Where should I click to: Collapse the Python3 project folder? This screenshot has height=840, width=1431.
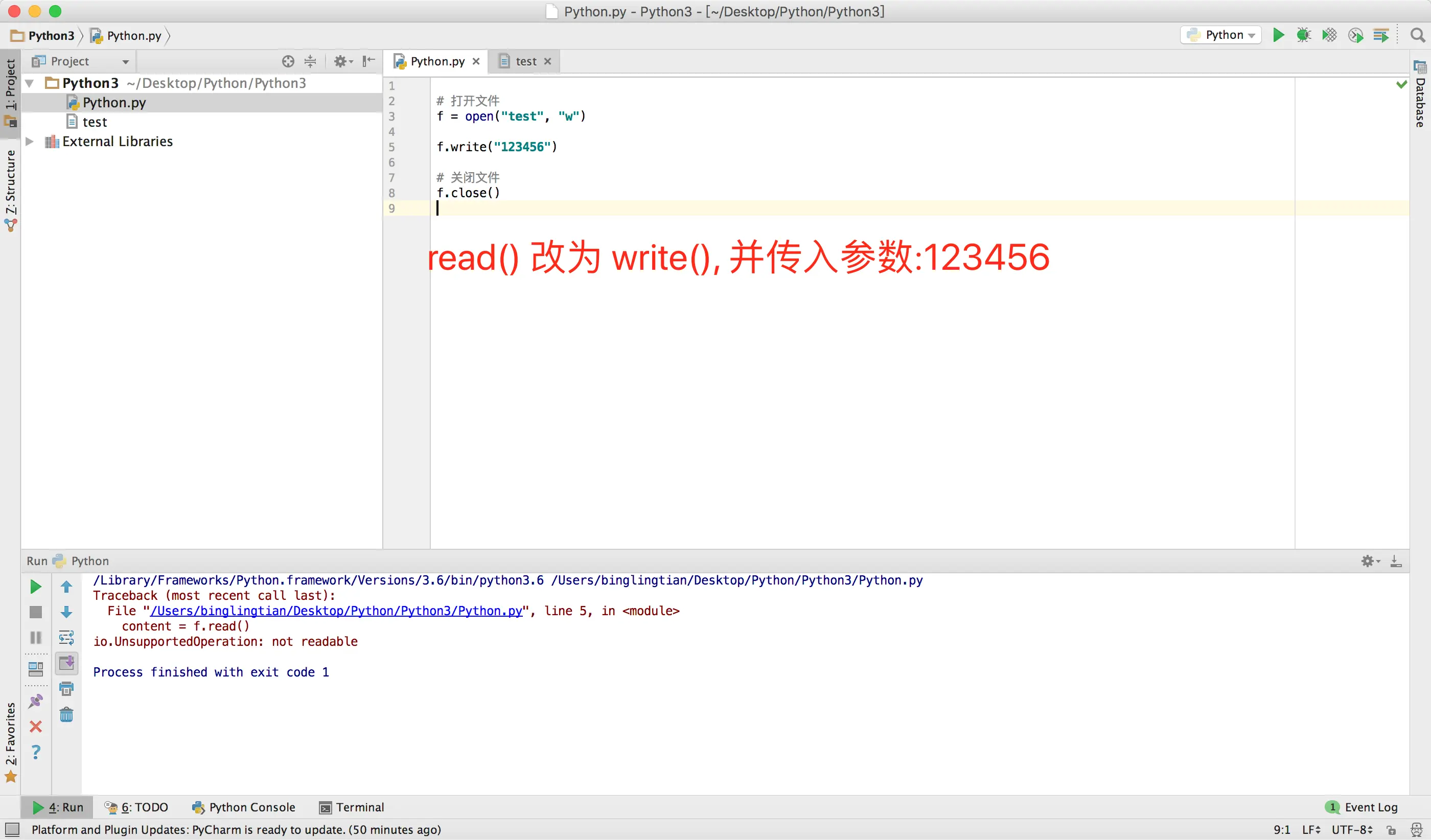coord(30,83)
